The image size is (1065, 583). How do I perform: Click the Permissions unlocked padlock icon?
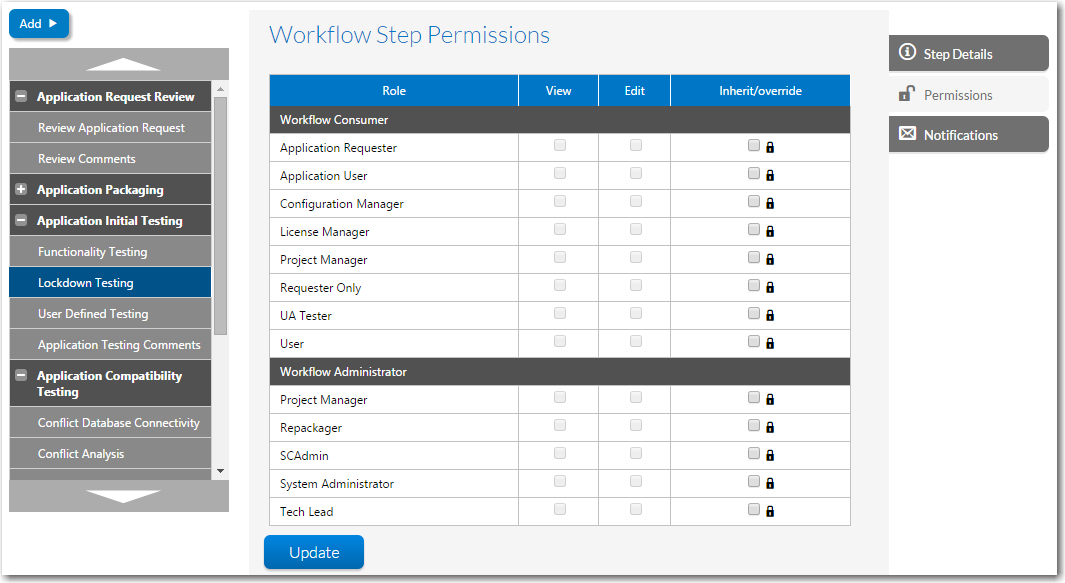point(906,94)
